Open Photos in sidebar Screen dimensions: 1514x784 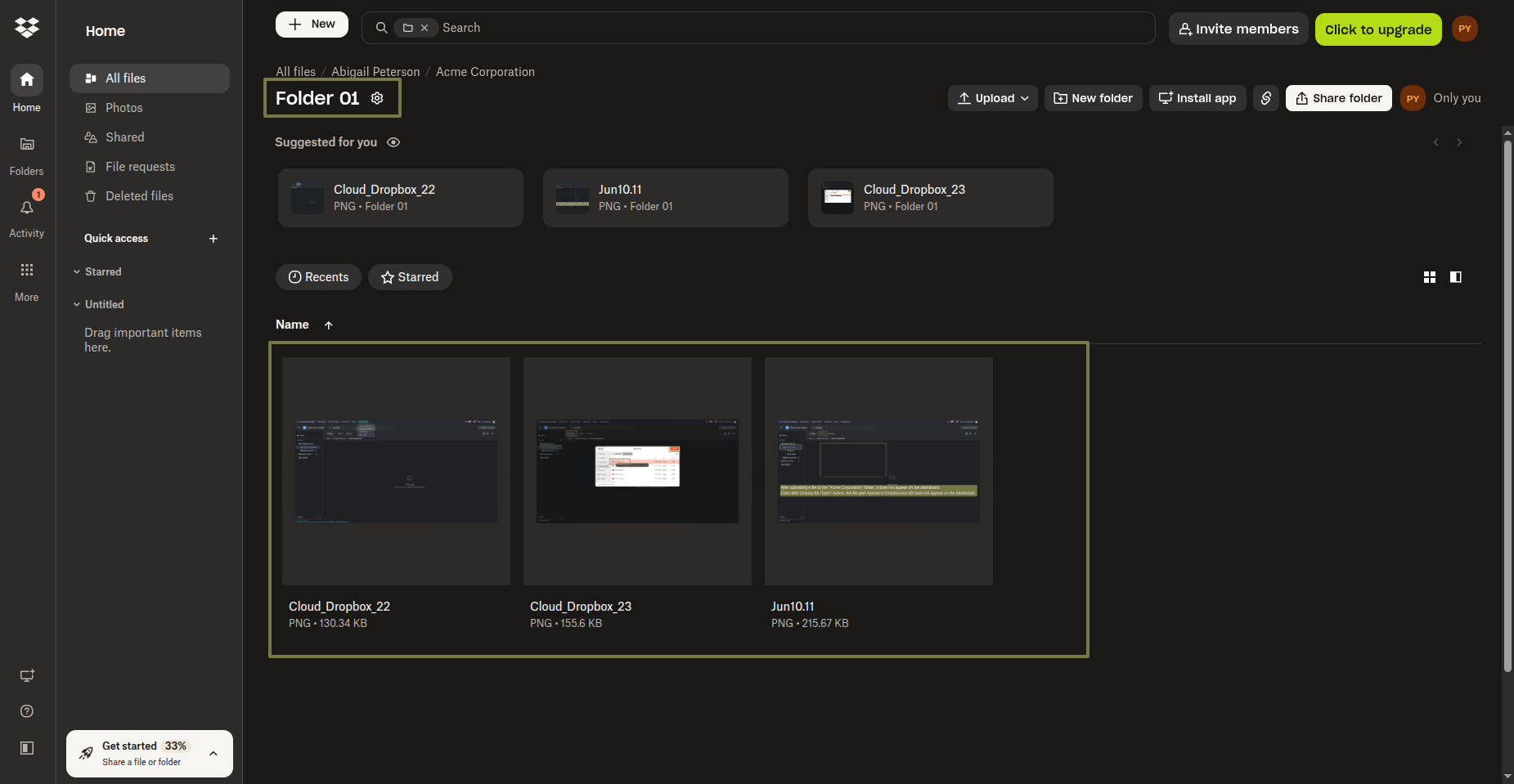point(150,108)
